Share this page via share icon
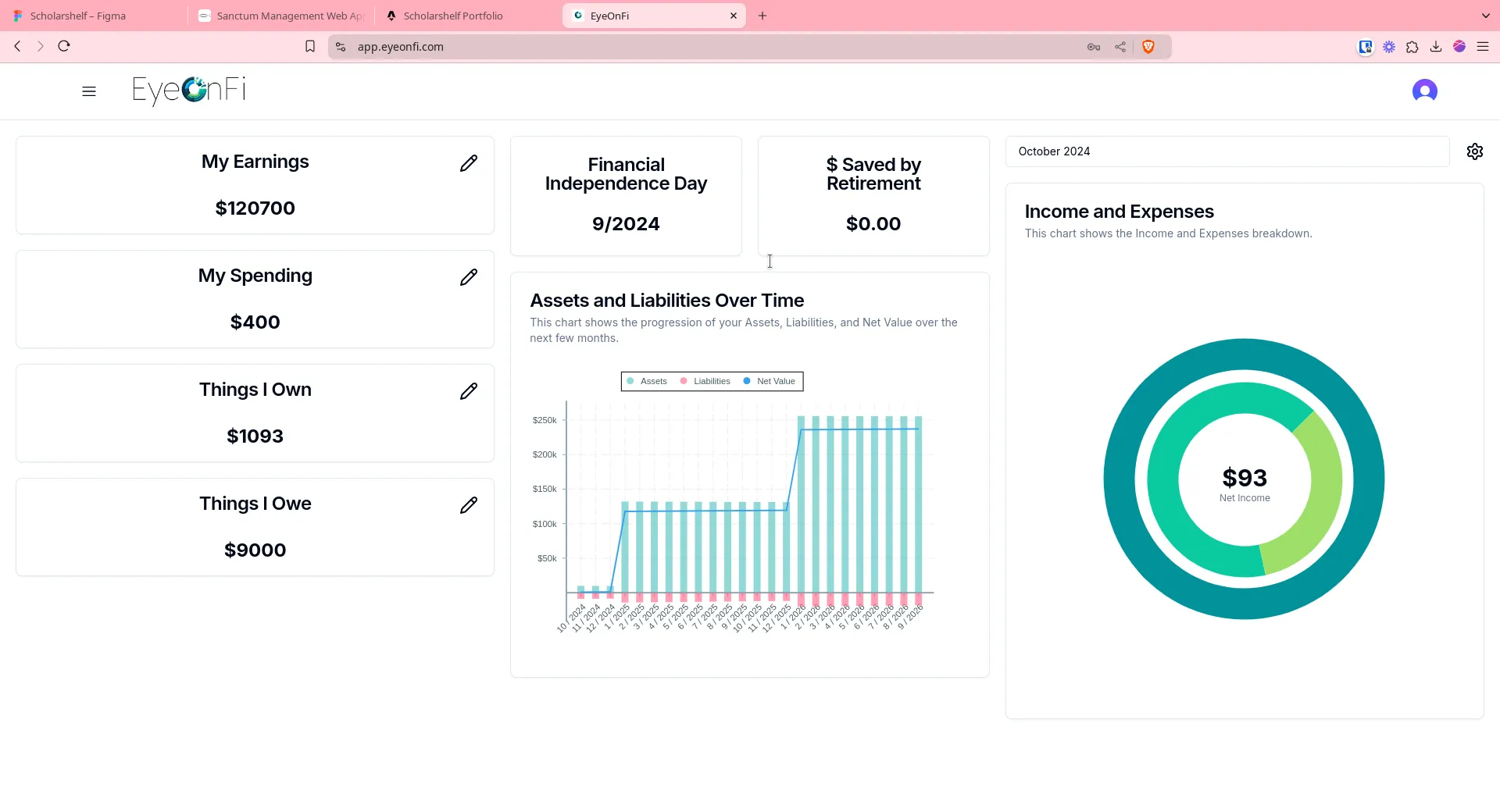This screenshot has height=812, width=1500. coord(1120,47)
